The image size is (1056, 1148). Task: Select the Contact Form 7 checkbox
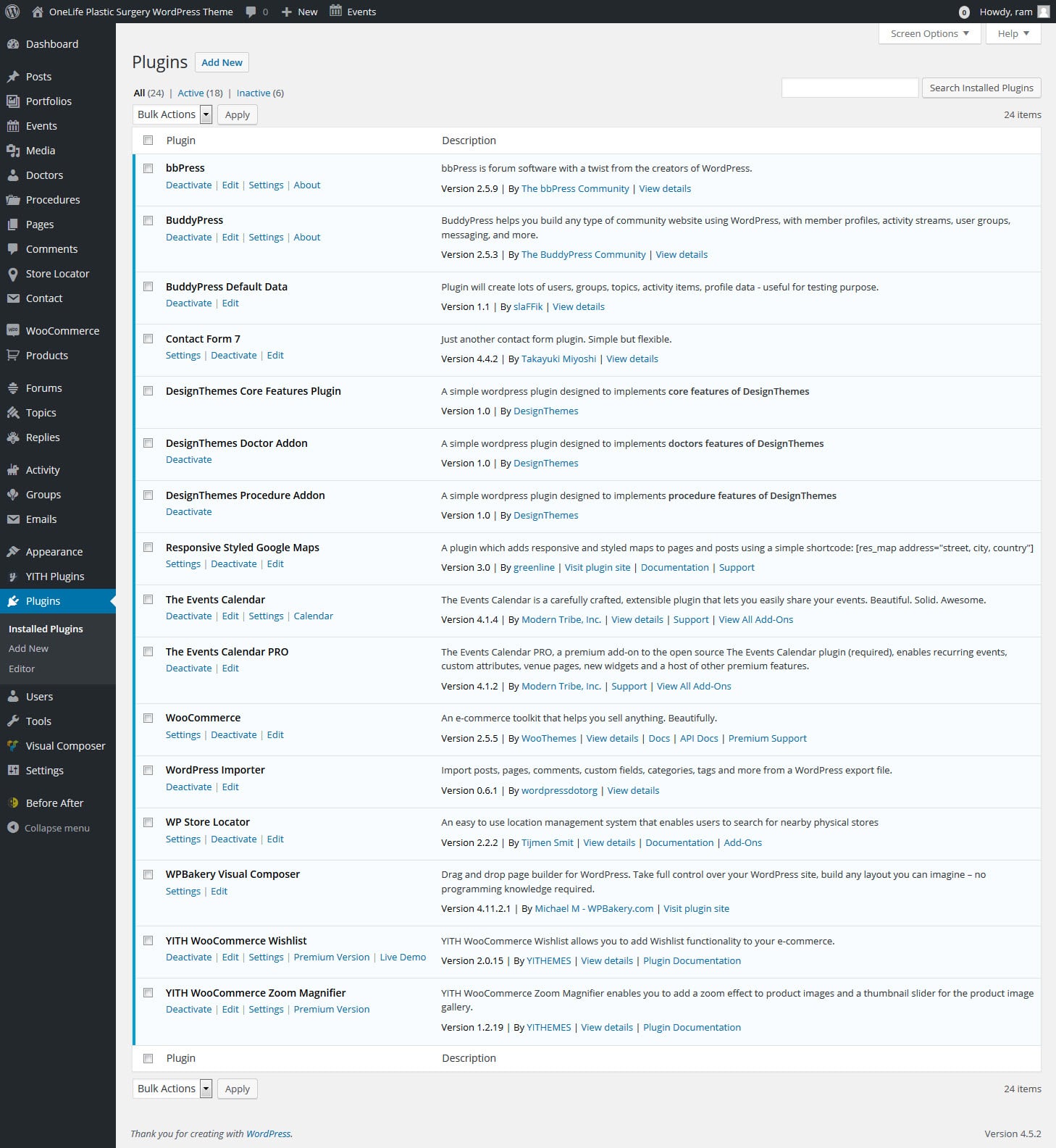148,339
